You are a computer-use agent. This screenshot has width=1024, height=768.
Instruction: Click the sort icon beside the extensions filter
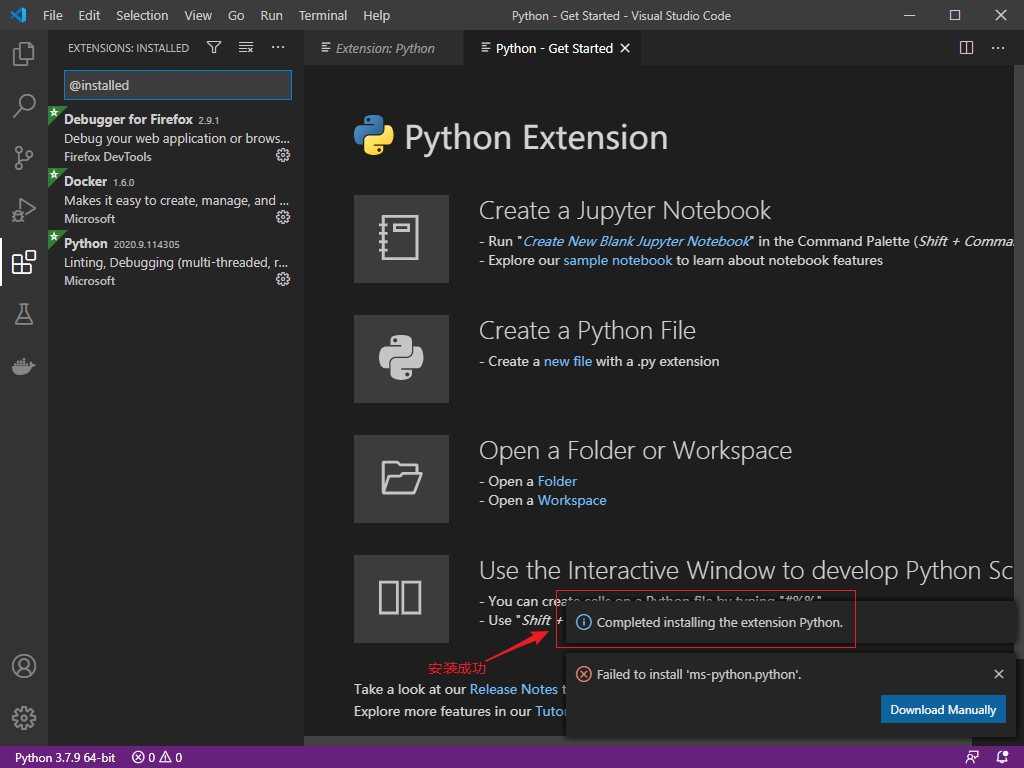[x=245, y=46]
